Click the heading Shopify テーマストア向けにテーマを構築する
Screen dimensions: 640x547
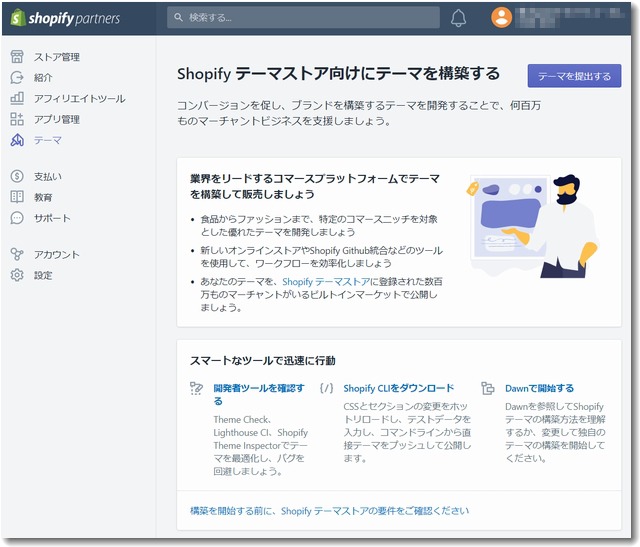338,74
